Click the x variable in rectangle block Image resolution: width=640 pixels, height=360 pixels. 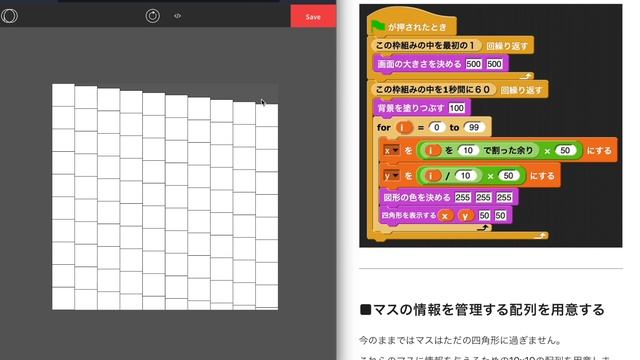click(446, 216)
